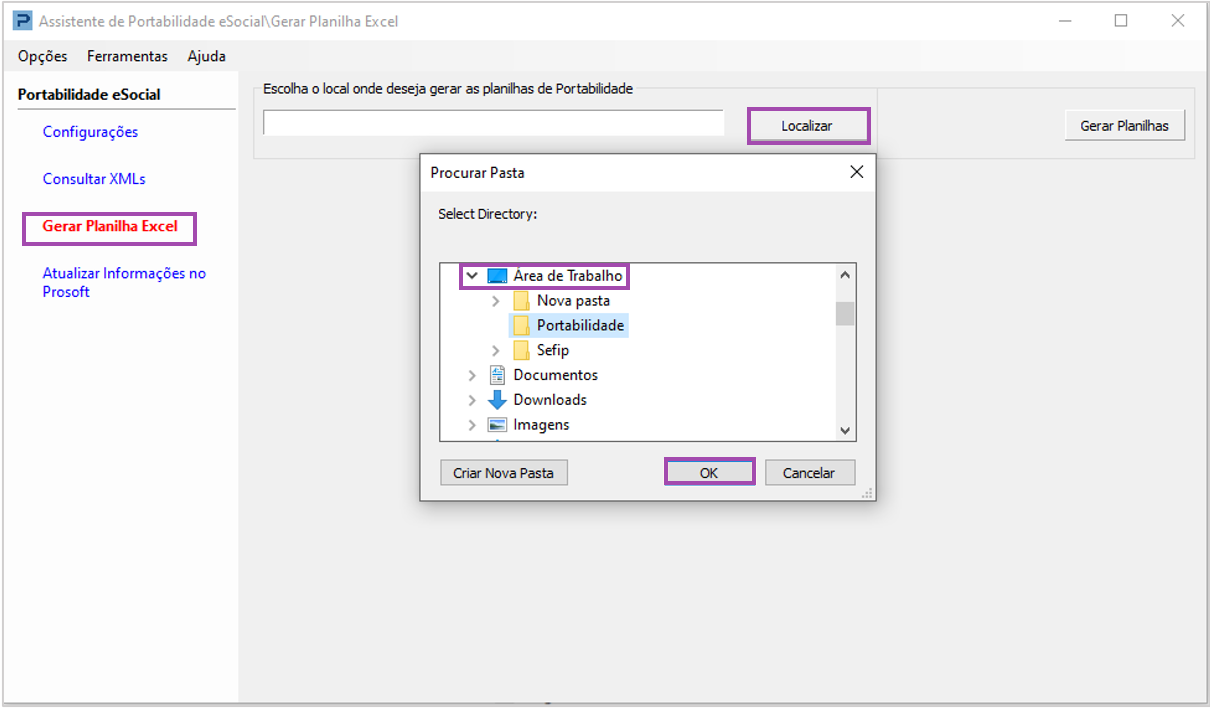
Task: Click Cancelar in the folder dialog
Action: click(x=809, y=473)
